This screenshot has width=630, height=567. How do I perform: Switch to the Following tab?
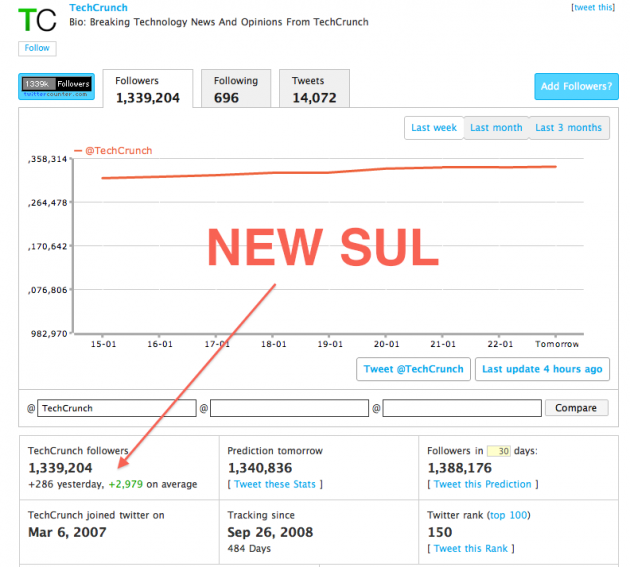pos(236,89)
